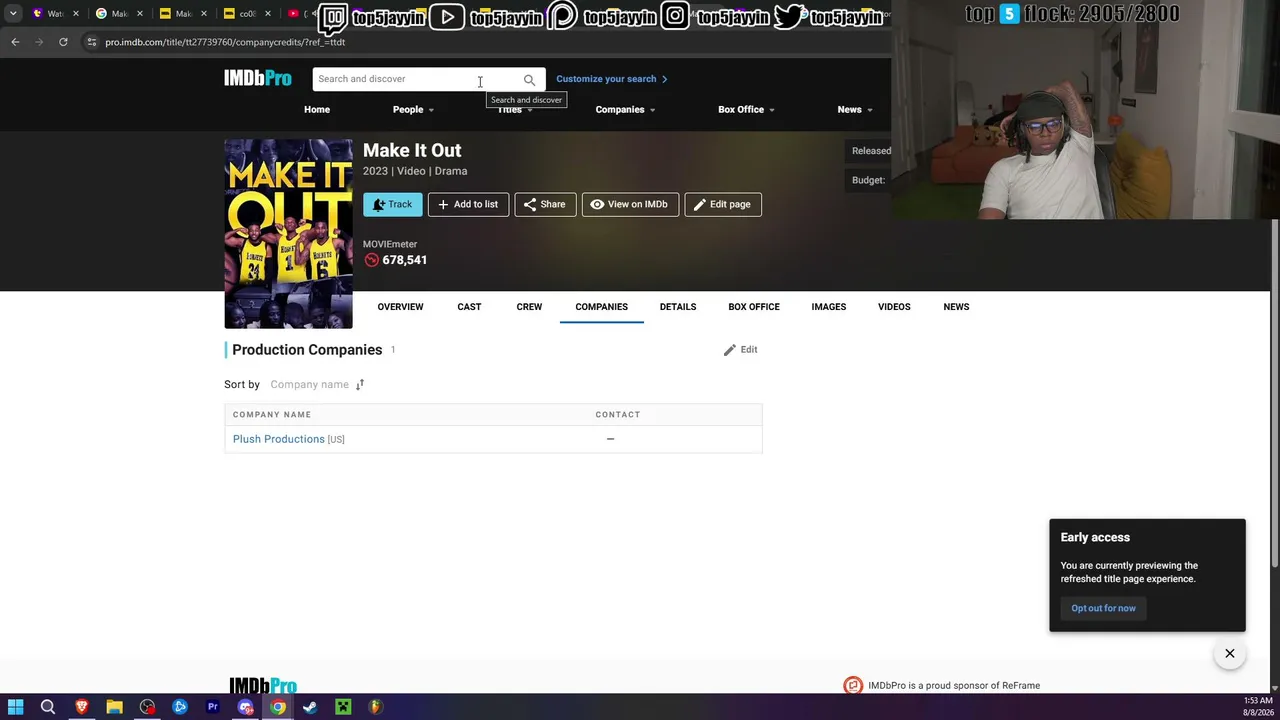Reload the current browser page

pos(63,42)
